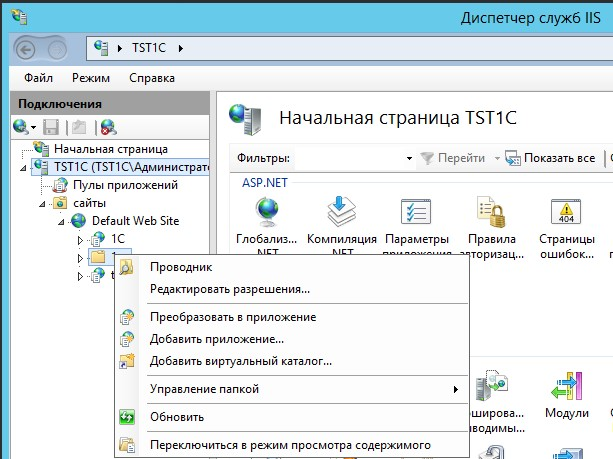Collapse the Default Web Site tree node

pos(62,221)
